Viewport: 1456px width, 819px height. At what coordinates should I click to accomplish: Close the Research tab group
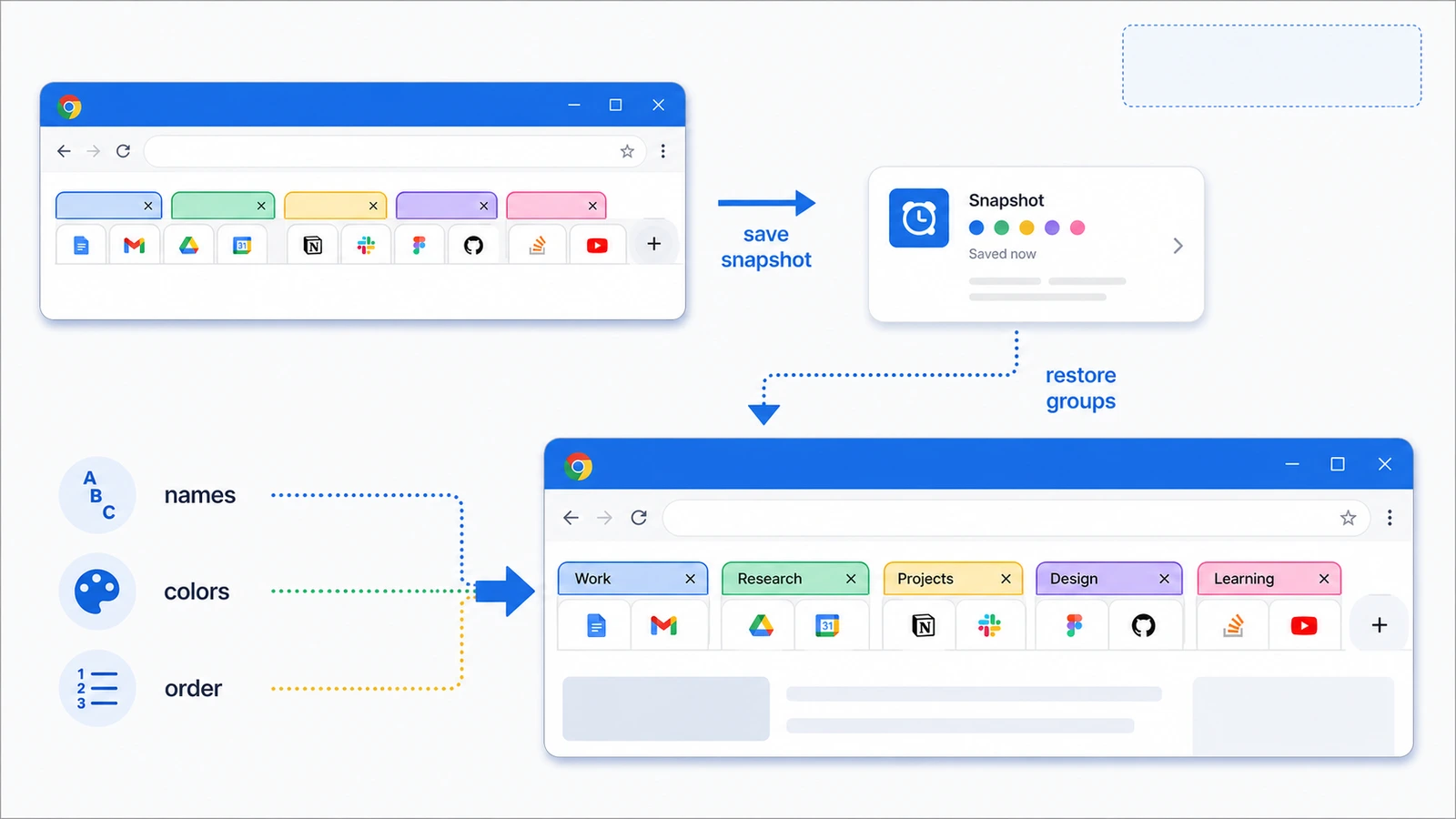[x=851, y=579]
